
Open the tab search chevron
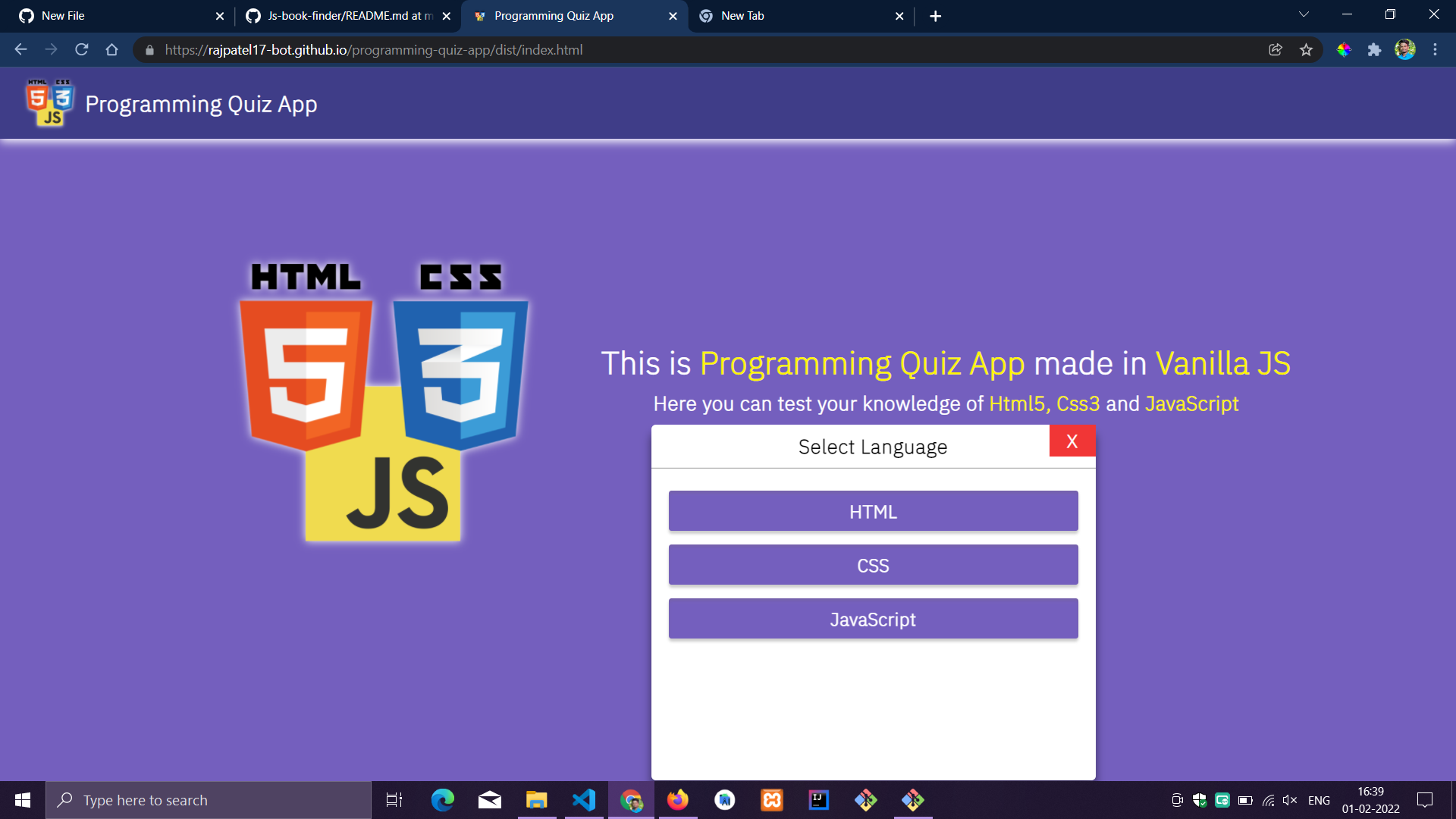(x=1303, y=14)
